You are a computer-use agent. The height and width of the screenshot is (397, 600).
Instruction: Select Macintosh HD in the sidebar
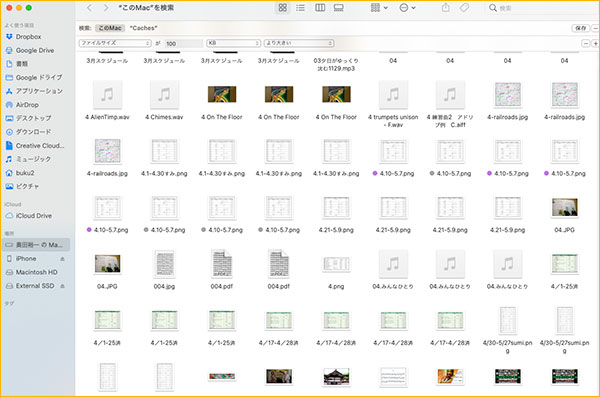36,272
